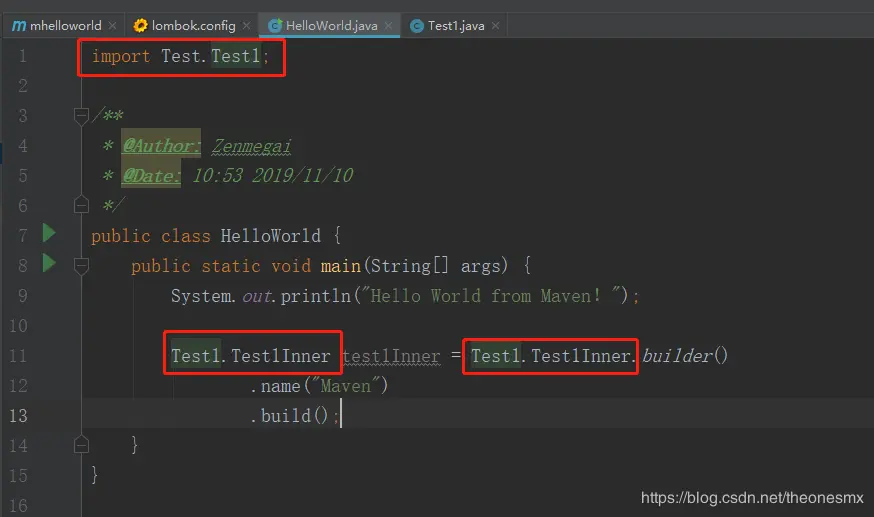The height and width of the screenshot is (517, 874).
Task: Run the HelloWorld class via gutter arrow
Action: click(x=49, y=233)
